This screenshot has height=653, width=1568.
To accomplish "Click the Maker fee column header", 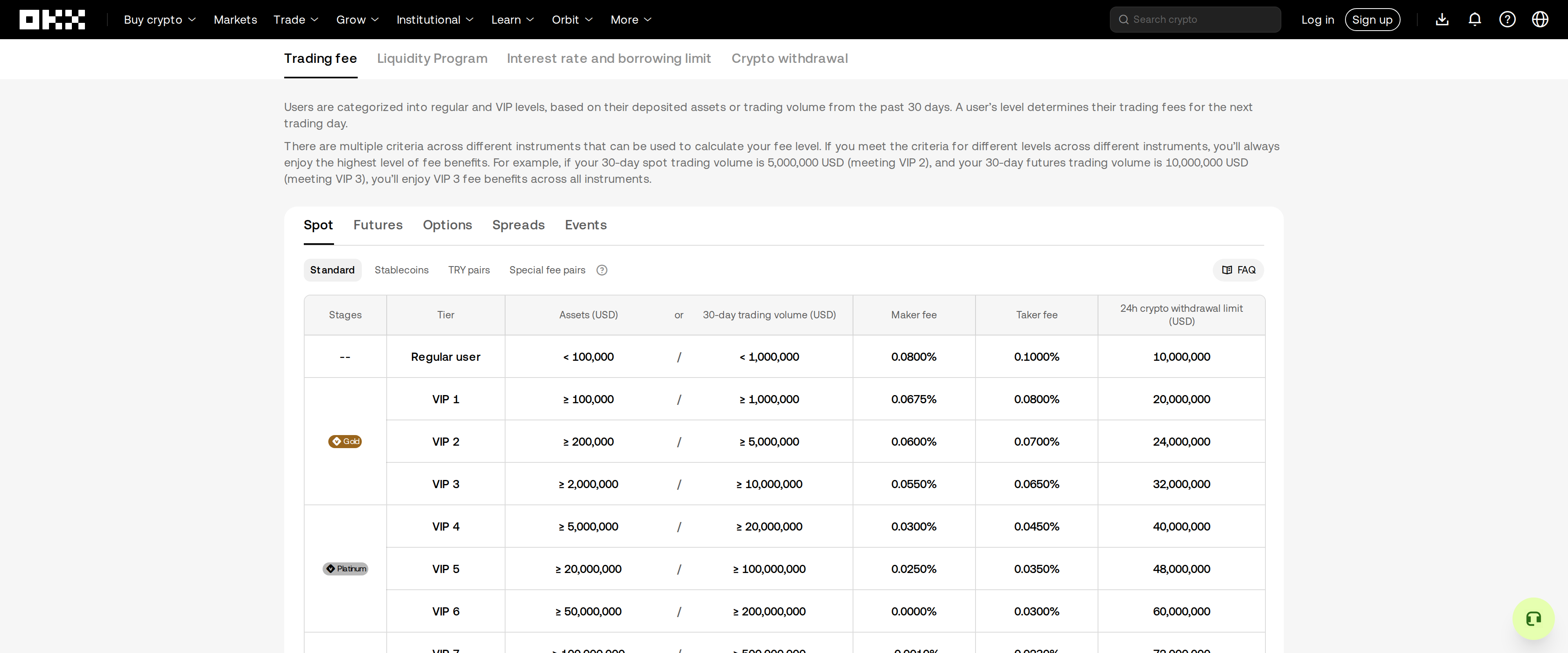I will (914, 315).
